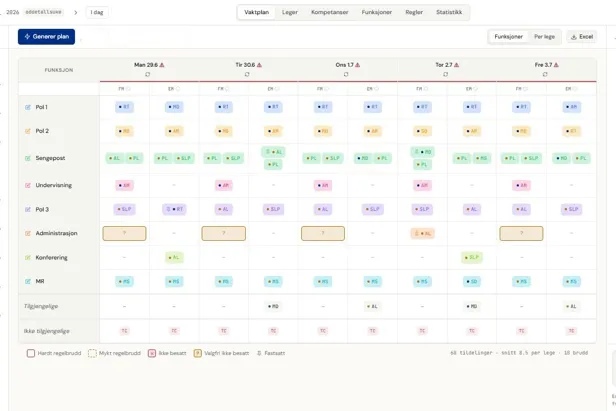The height and width of the screenshot is (411, 616).
Task: Click the Valgfri ikke besatt legend item
Action: point(222,353)
